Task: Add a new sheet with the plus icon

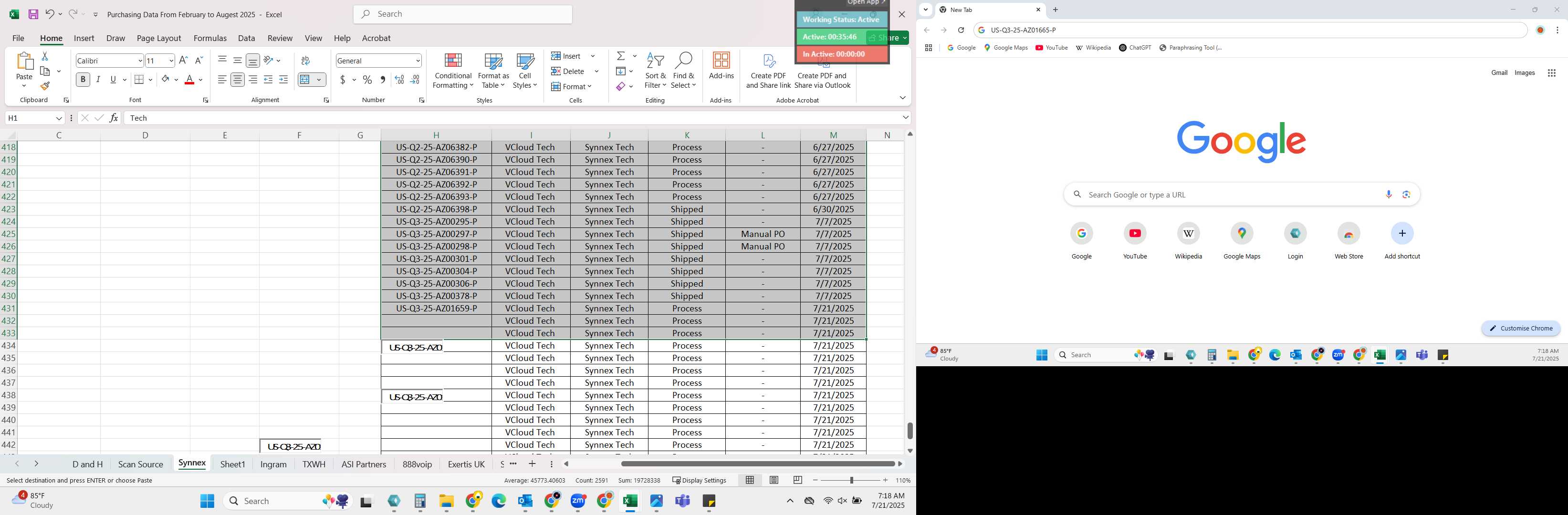Action: [532, 464]
